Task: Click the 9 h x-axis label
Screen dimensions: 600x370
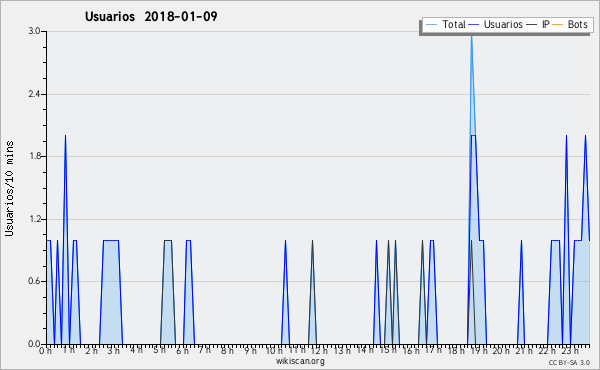Action: (x=250, y=350)
